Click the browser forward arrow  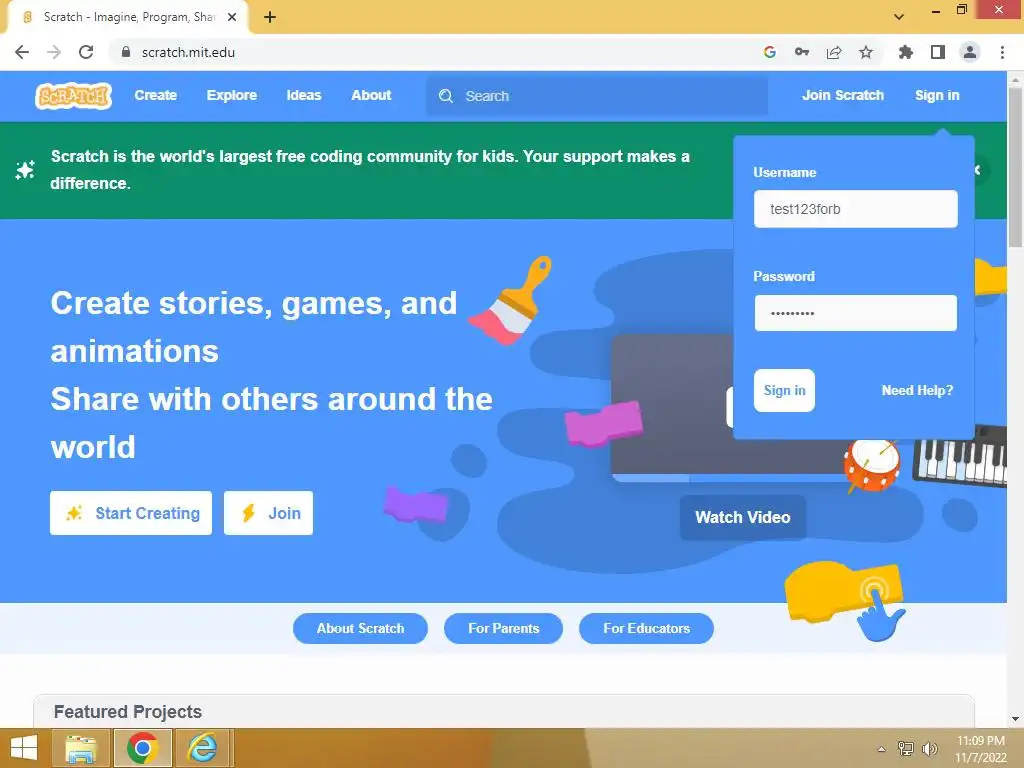pyautogui.click(x=54, y=52)
